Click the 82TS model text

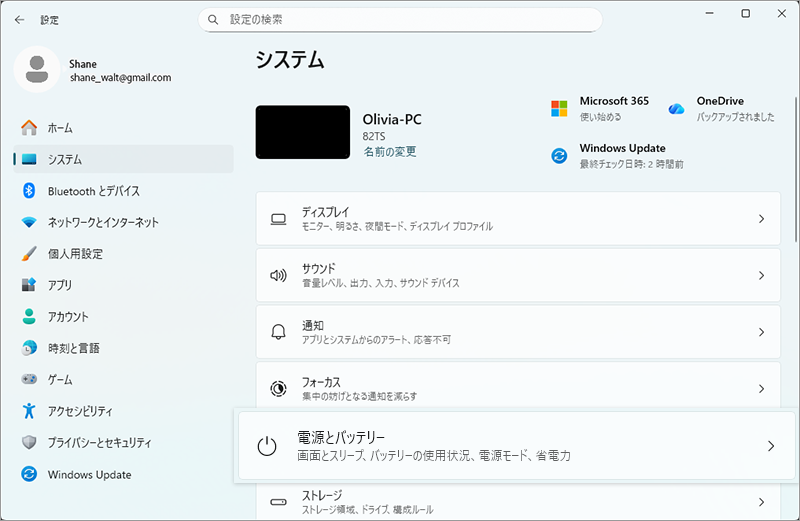tap(374, 136)
